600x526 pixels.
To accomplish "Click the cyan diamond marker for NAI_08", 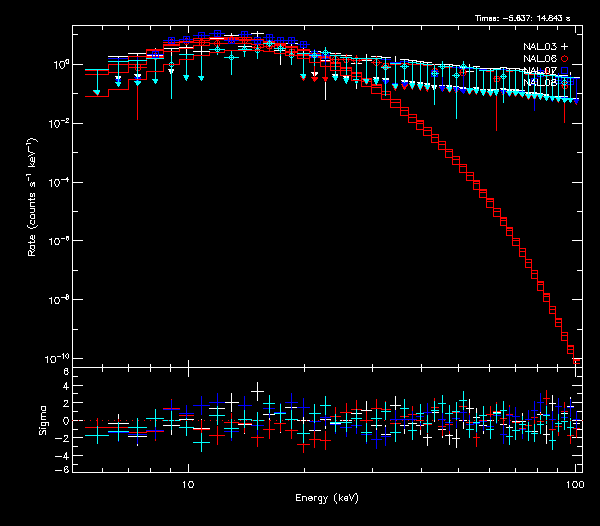I will point(565,83).
